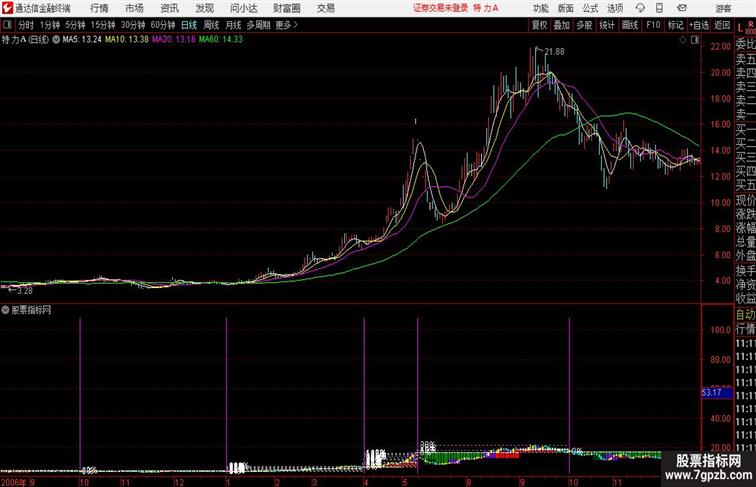Click the diamond icon above price axis
Image resolution: width=756 pixels, height=487 pixels.
[x=683, y=40]
